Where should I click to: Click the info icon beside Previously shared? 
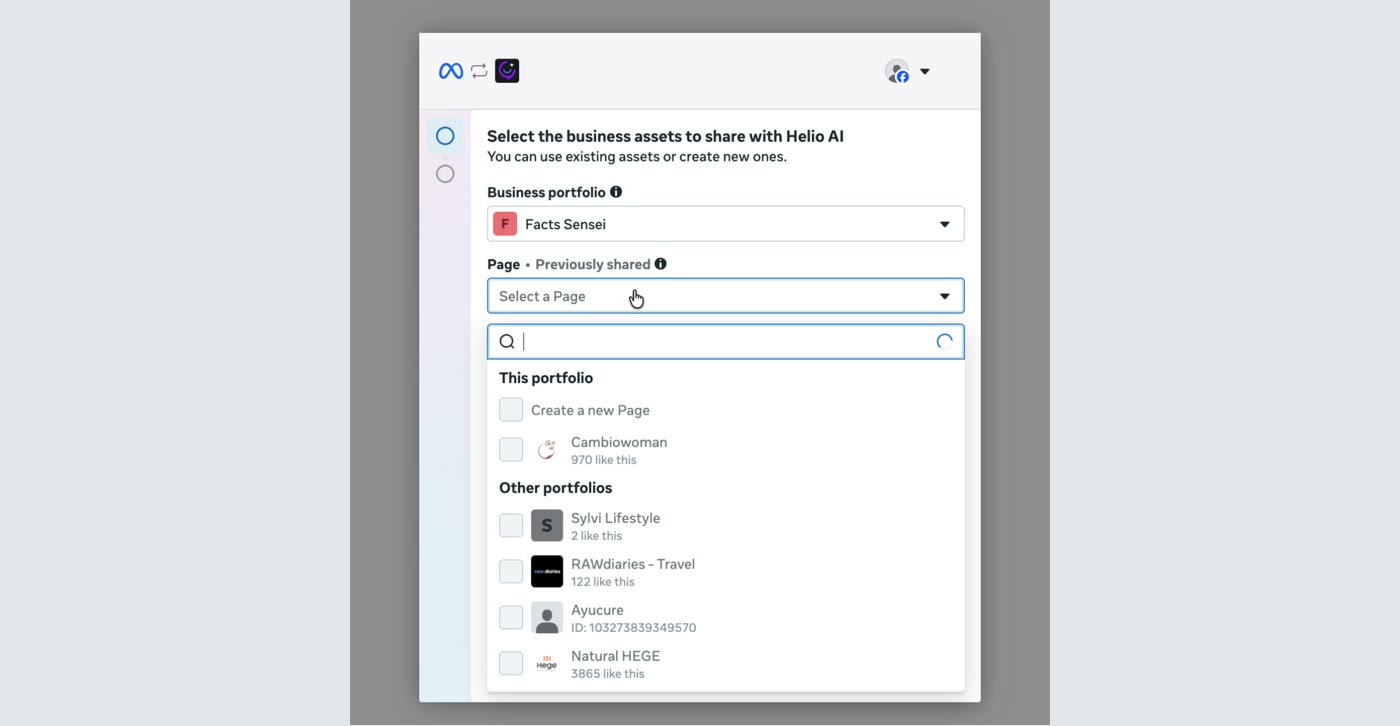pos(660,264)
